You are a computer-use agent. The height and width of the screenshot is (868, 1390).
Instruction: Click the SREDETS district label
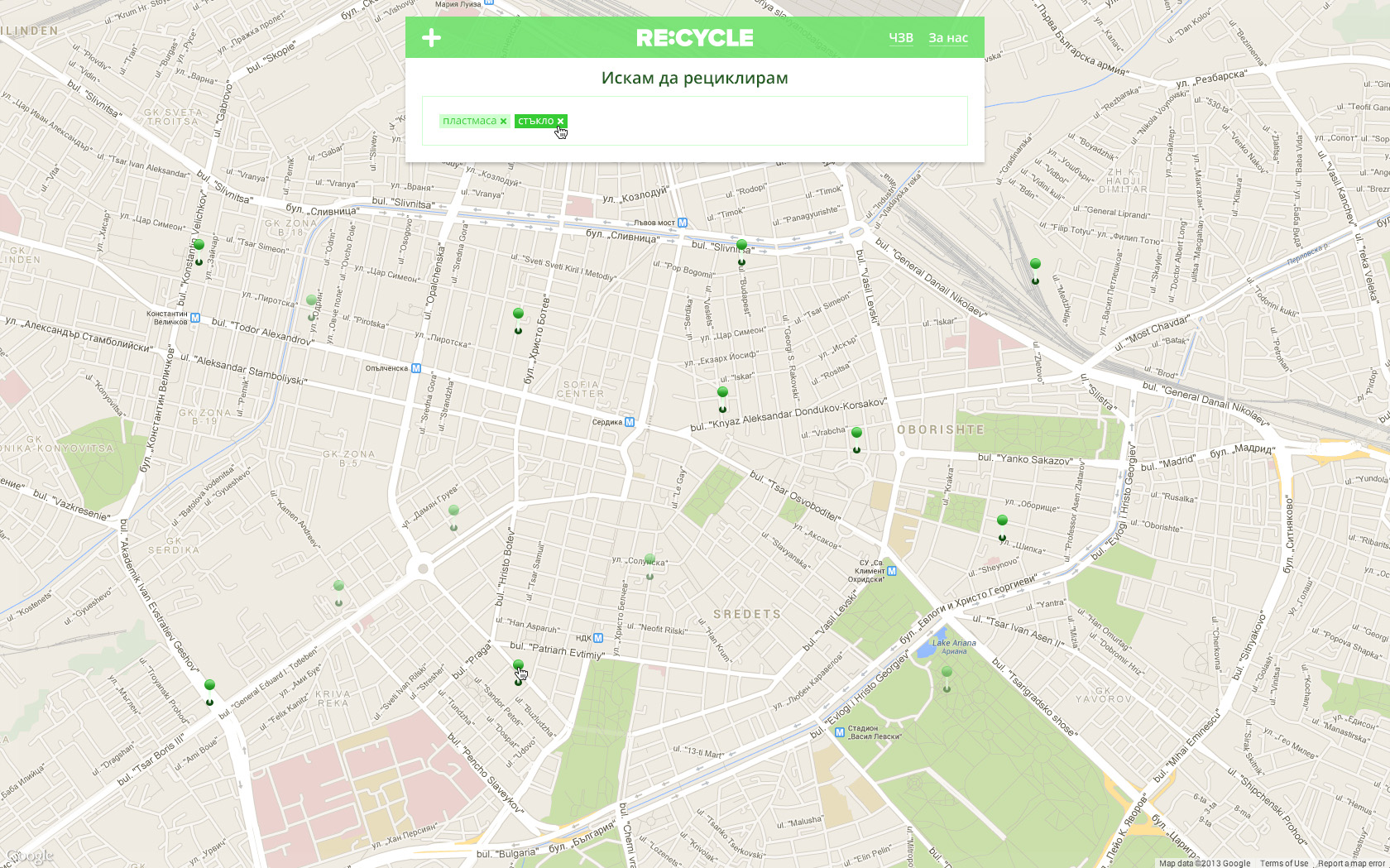(747, 614)
